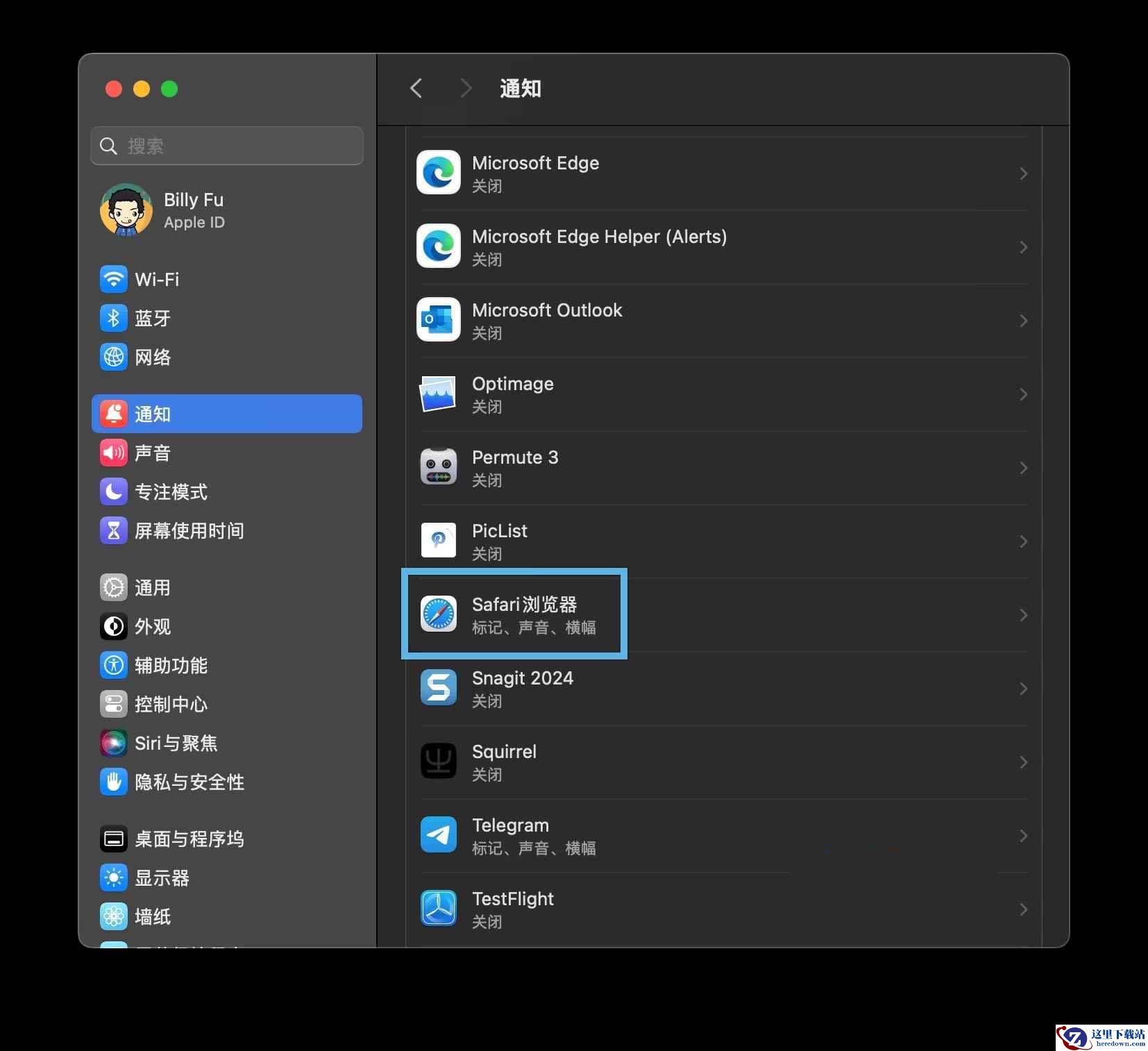Select the Permute 3 robot icon
This screenshot has height=1051, width=1148.
click(x=439, y=467)
